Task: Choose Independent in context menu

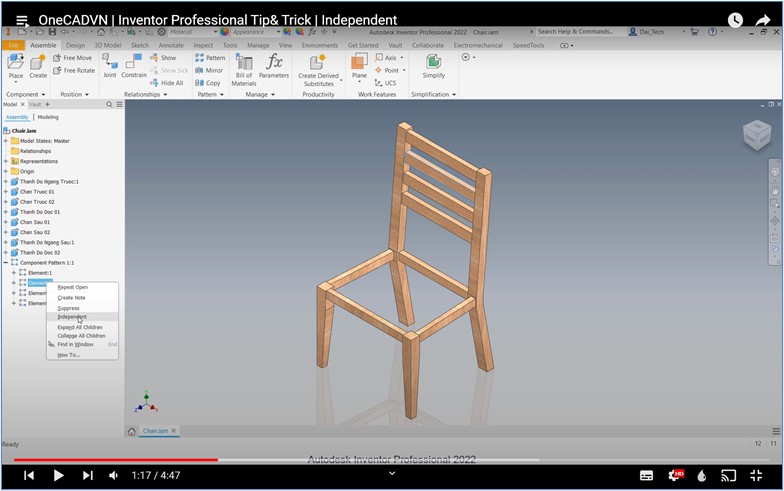Action: pyautogui.click(x=82, y=317)
